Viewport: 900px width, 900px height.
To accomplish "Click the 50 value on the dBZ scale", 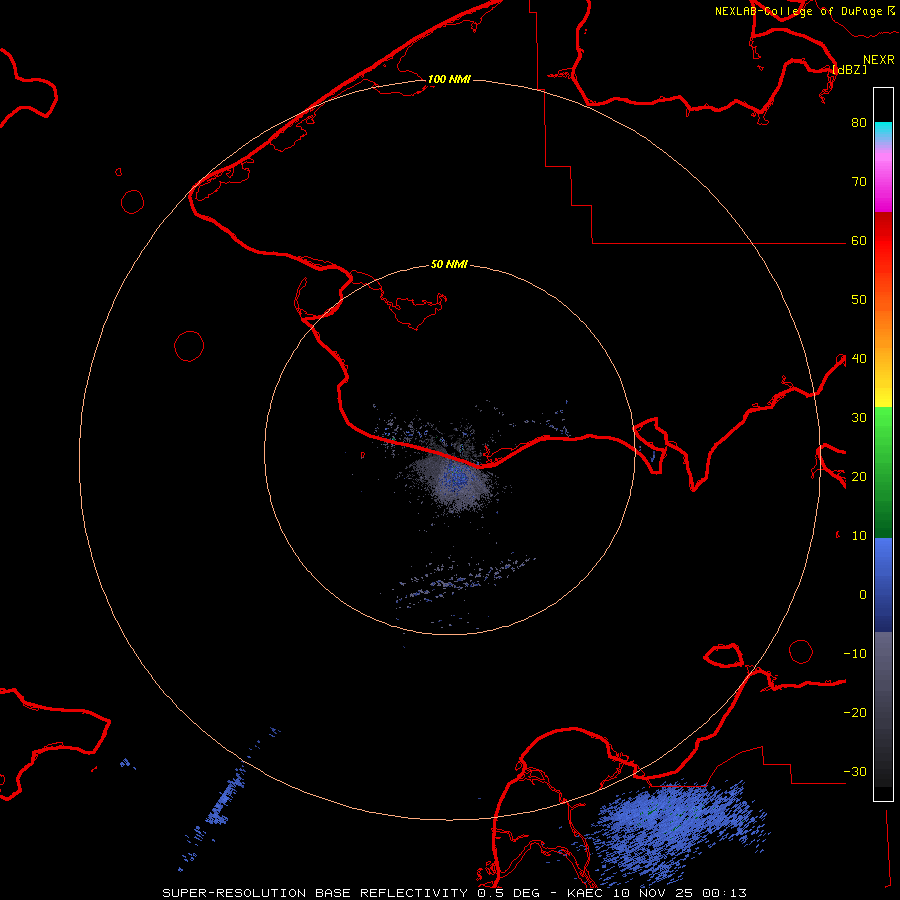I will click(859, 300).
